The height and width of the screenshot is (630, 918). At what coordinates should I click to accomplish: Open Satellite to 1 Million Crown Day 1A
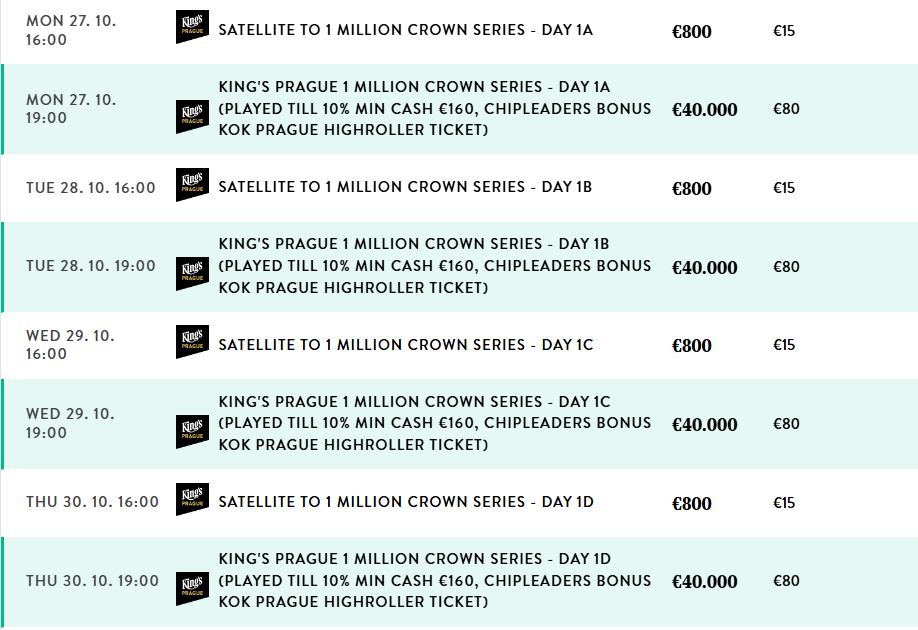click(405, 30)
